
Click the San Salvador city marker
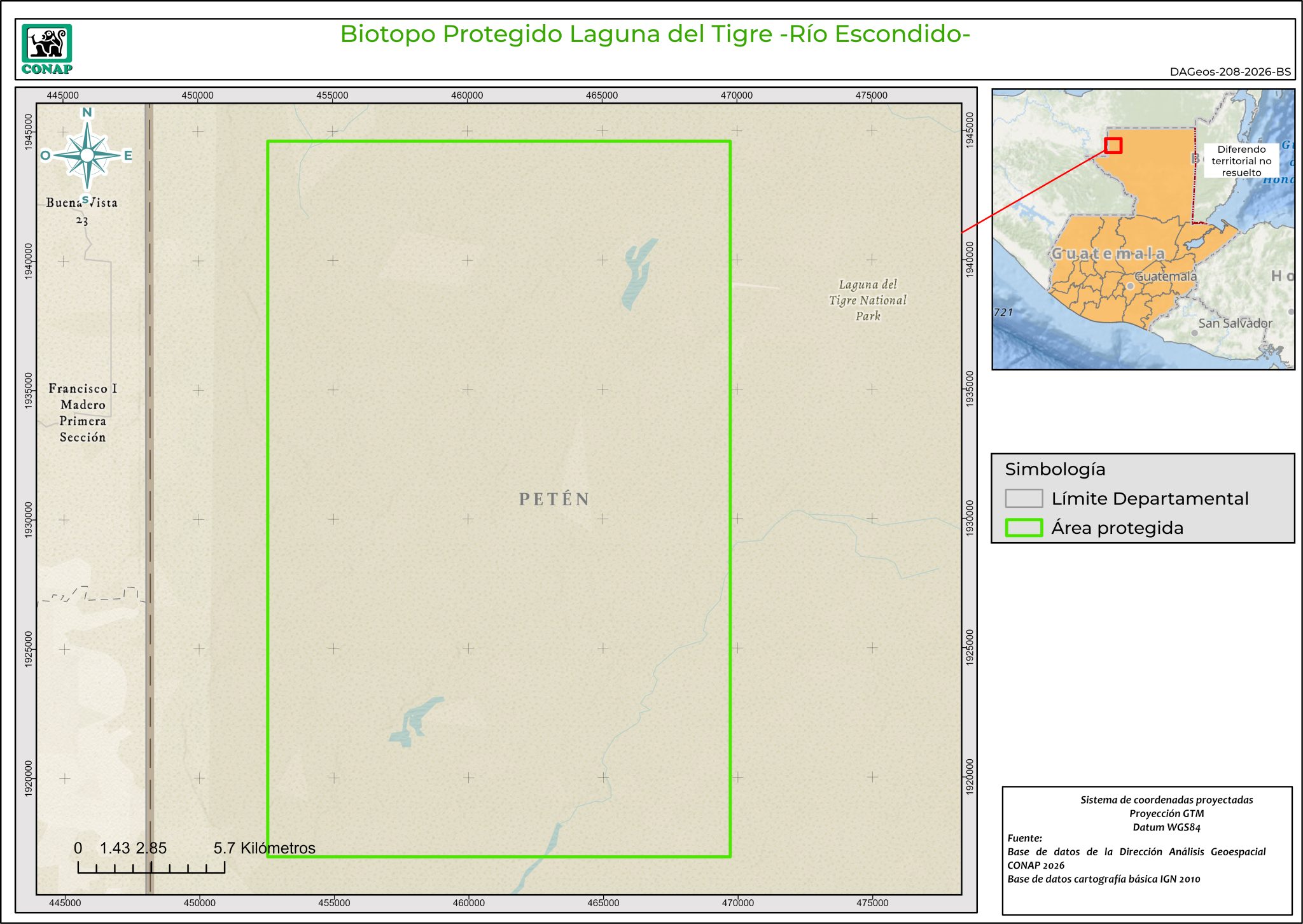coord(1194,333)
